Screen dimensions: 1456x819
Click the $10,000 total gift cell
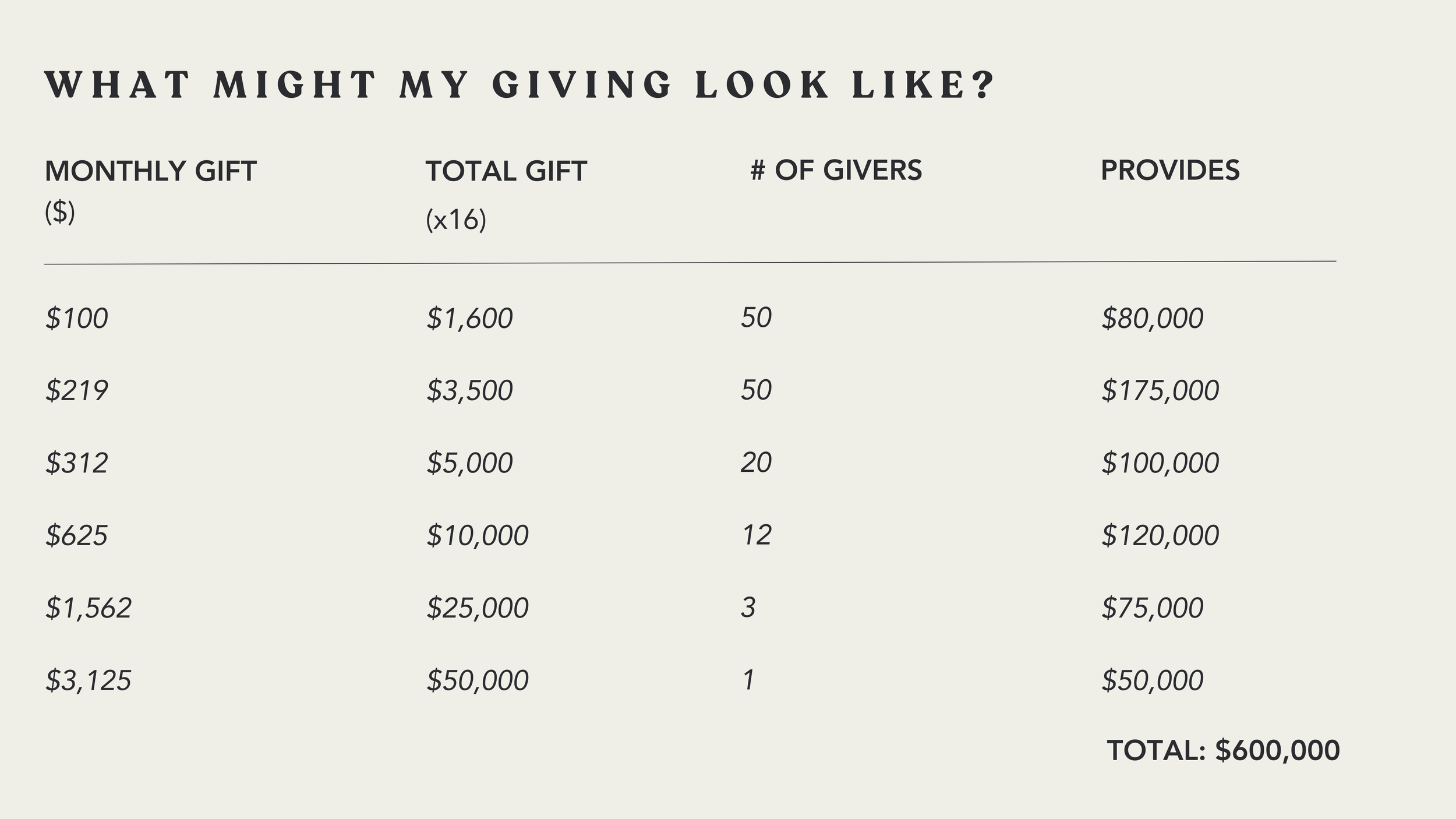477,535
